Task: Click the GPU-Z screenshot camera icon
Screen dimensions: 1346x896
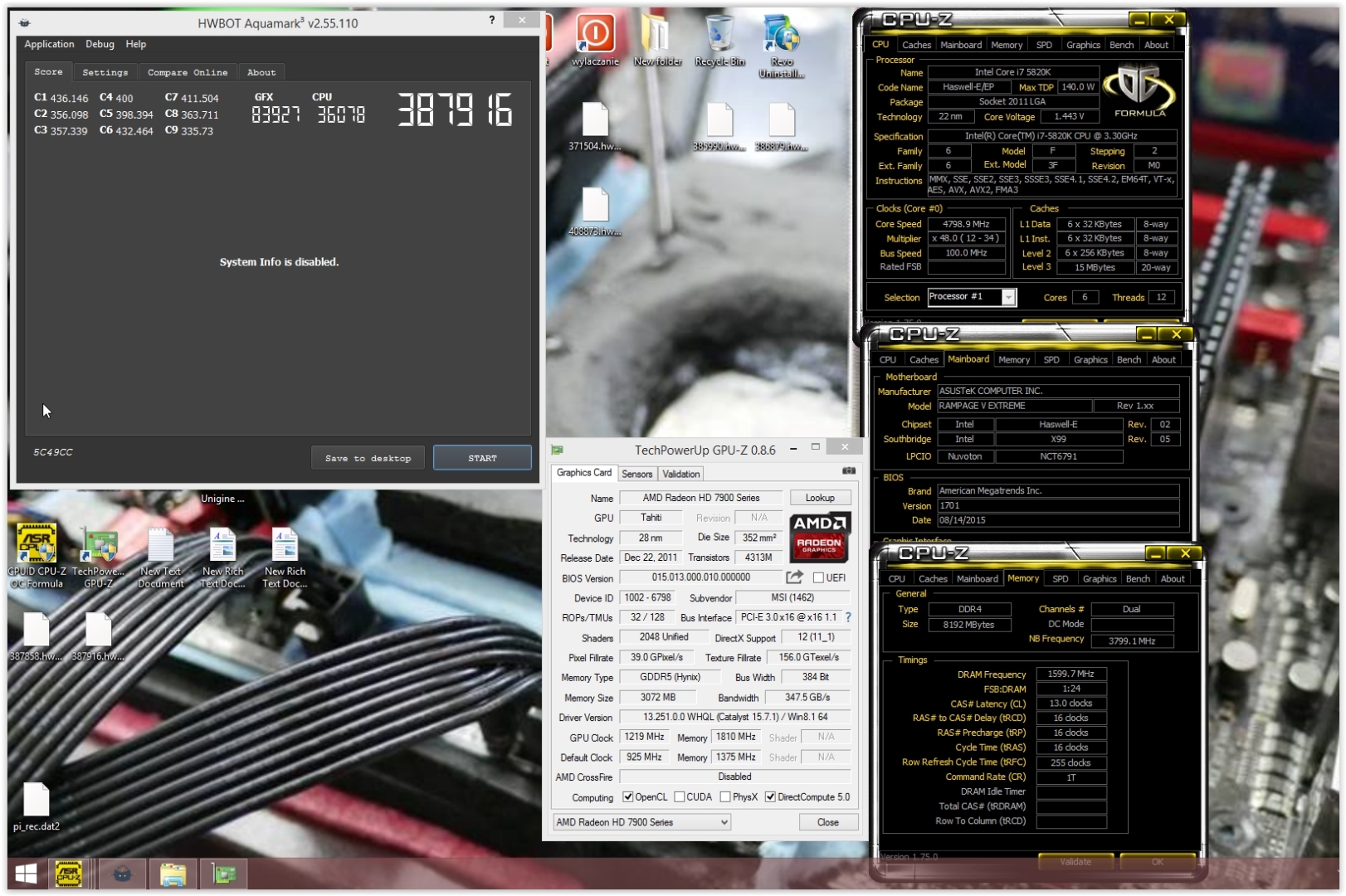Action: (848, 471)
